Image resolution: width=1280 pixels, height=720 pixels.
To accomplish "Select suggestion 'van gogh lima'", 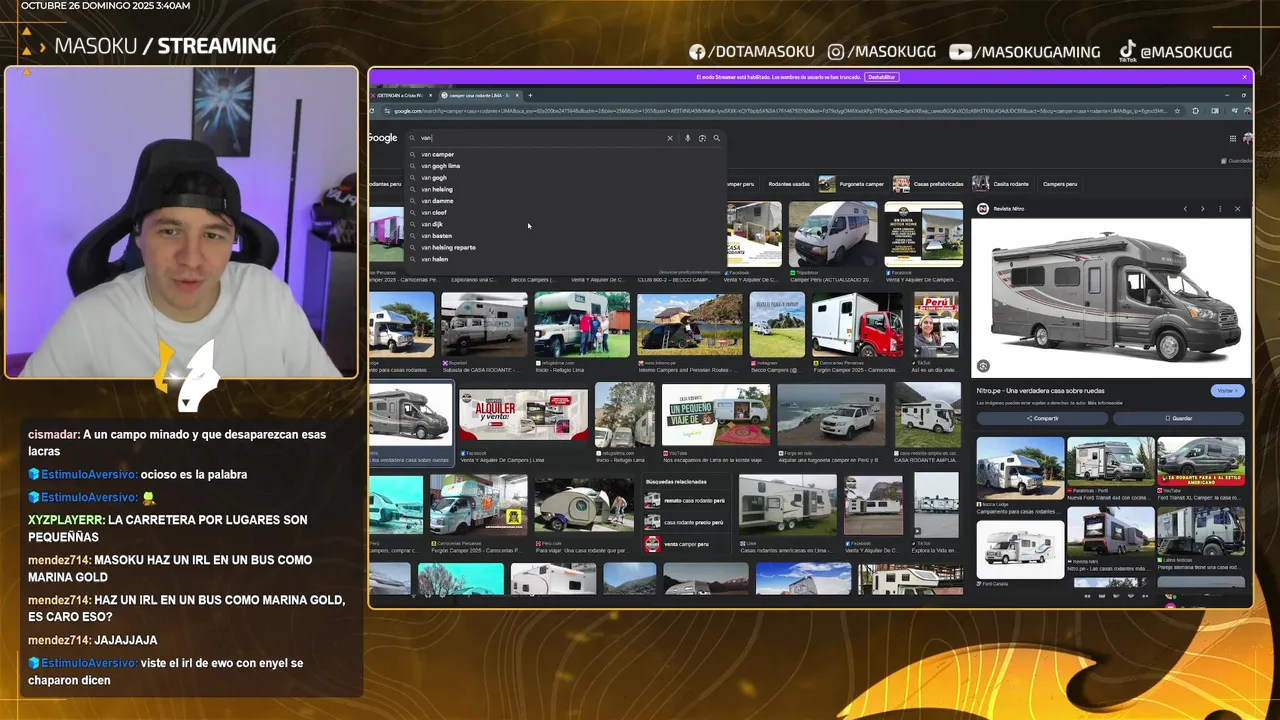I will click(x=440, y=166).
